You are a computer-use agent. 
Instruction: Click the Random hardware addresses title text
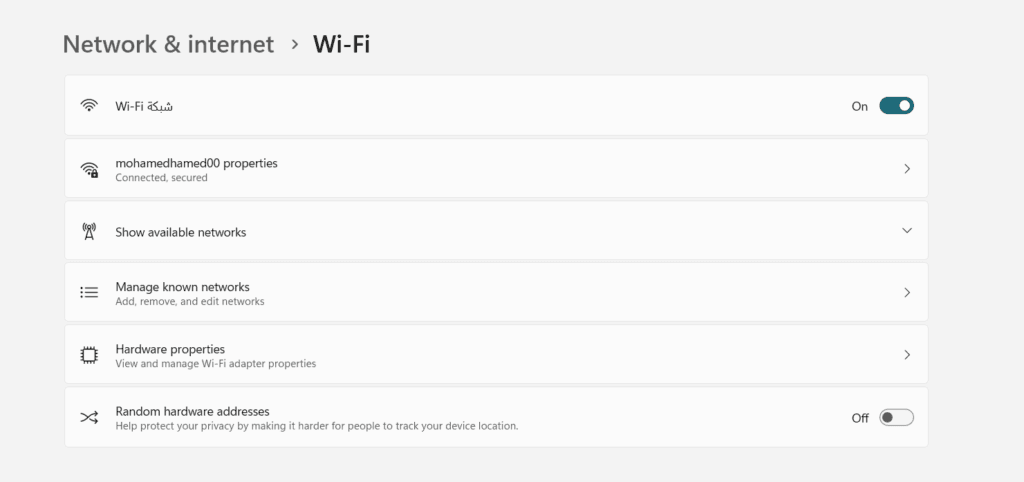(192, 411)
